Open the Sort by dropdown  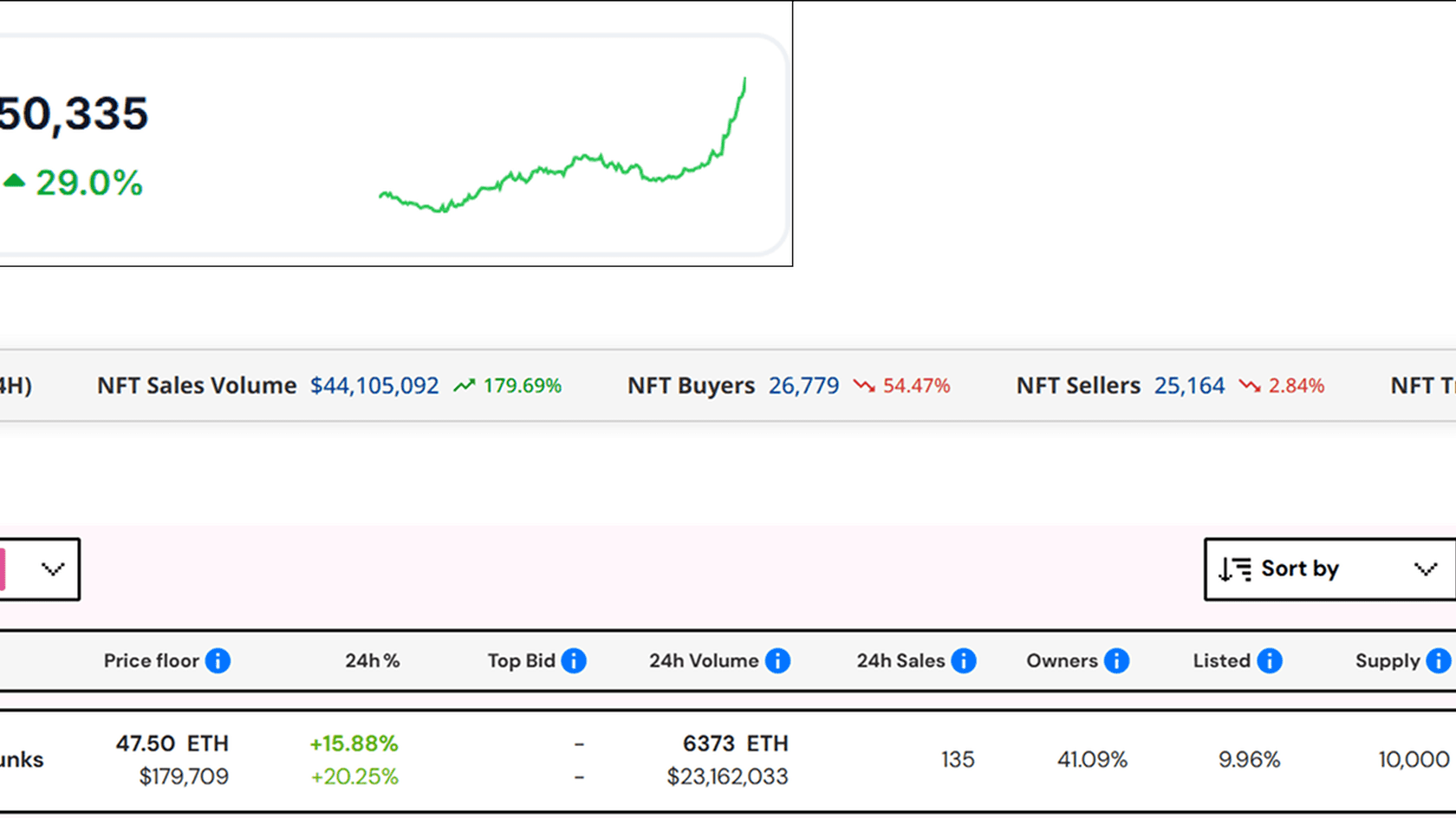coord(1329,569)
